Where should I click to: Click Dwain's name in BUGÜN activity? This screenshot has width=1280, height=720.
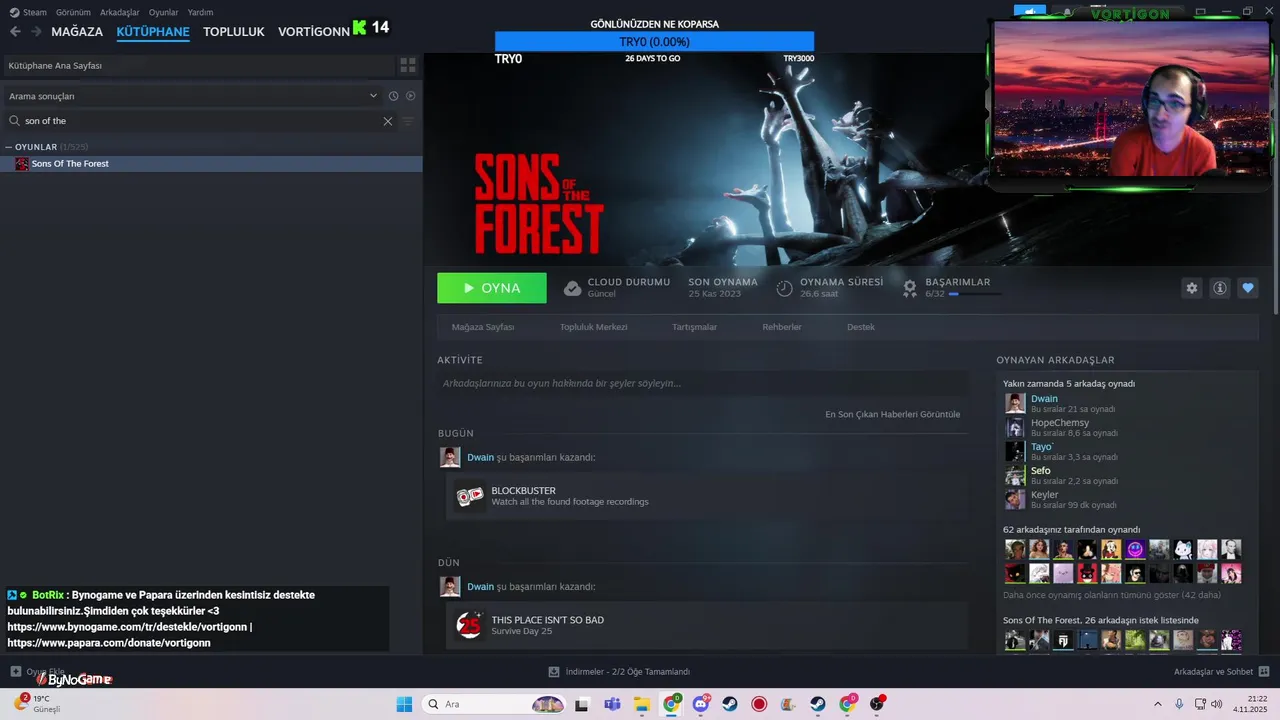(x=481, y=457)
